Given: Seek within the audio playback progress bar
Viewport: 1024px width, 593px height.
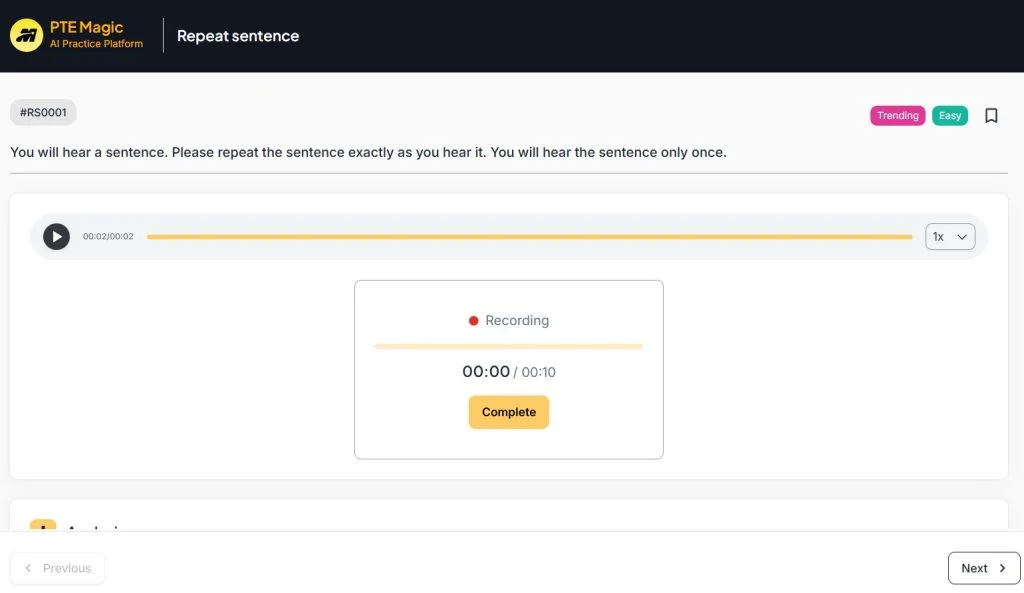Looking at the screenshot, I should tap(528, 237).
